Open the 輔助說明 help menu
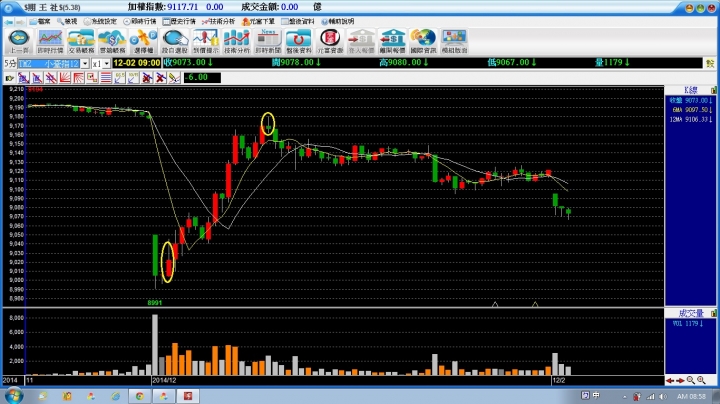The width and height of the screenshot is (720, 404). coord(338,22)
